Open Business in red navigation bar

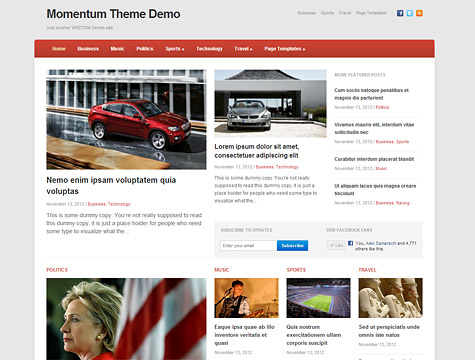[x=88, y=49]
